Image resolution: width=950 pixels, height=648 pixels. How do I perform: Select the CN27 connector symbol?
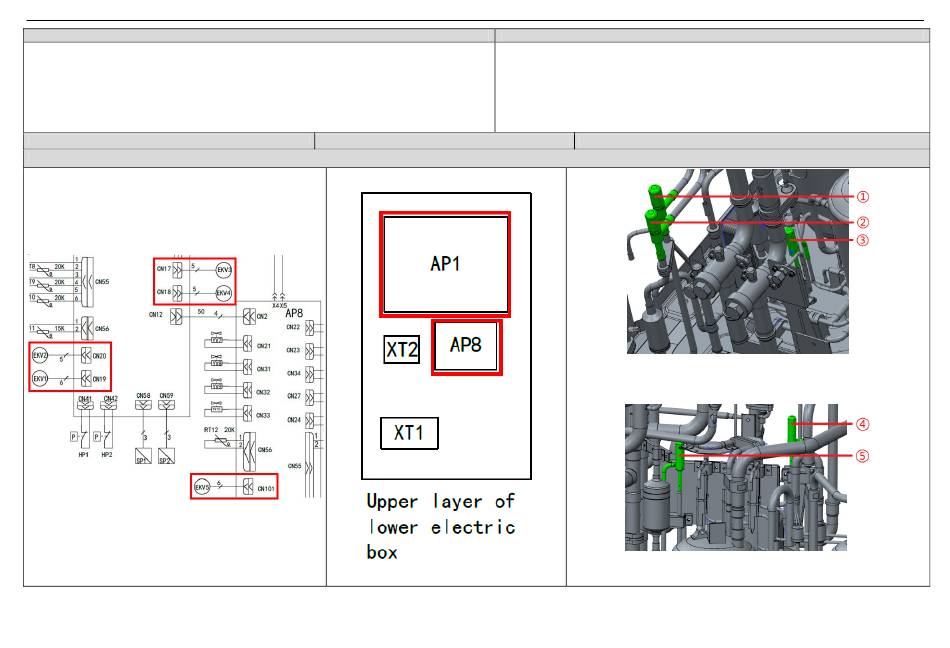310,397
